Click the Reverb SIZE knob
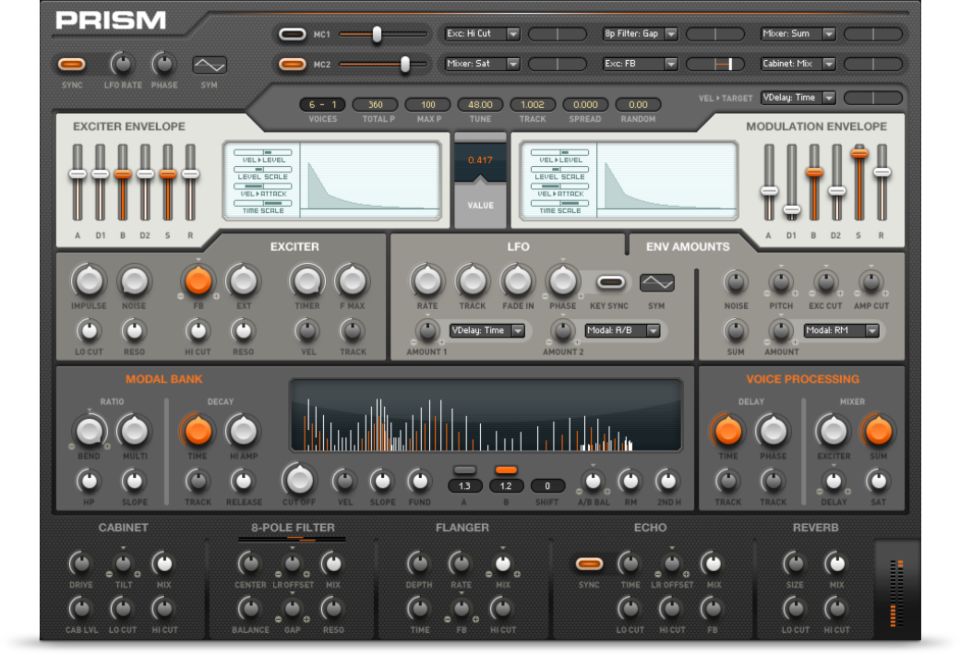960x655 pixels. point(795,563)
